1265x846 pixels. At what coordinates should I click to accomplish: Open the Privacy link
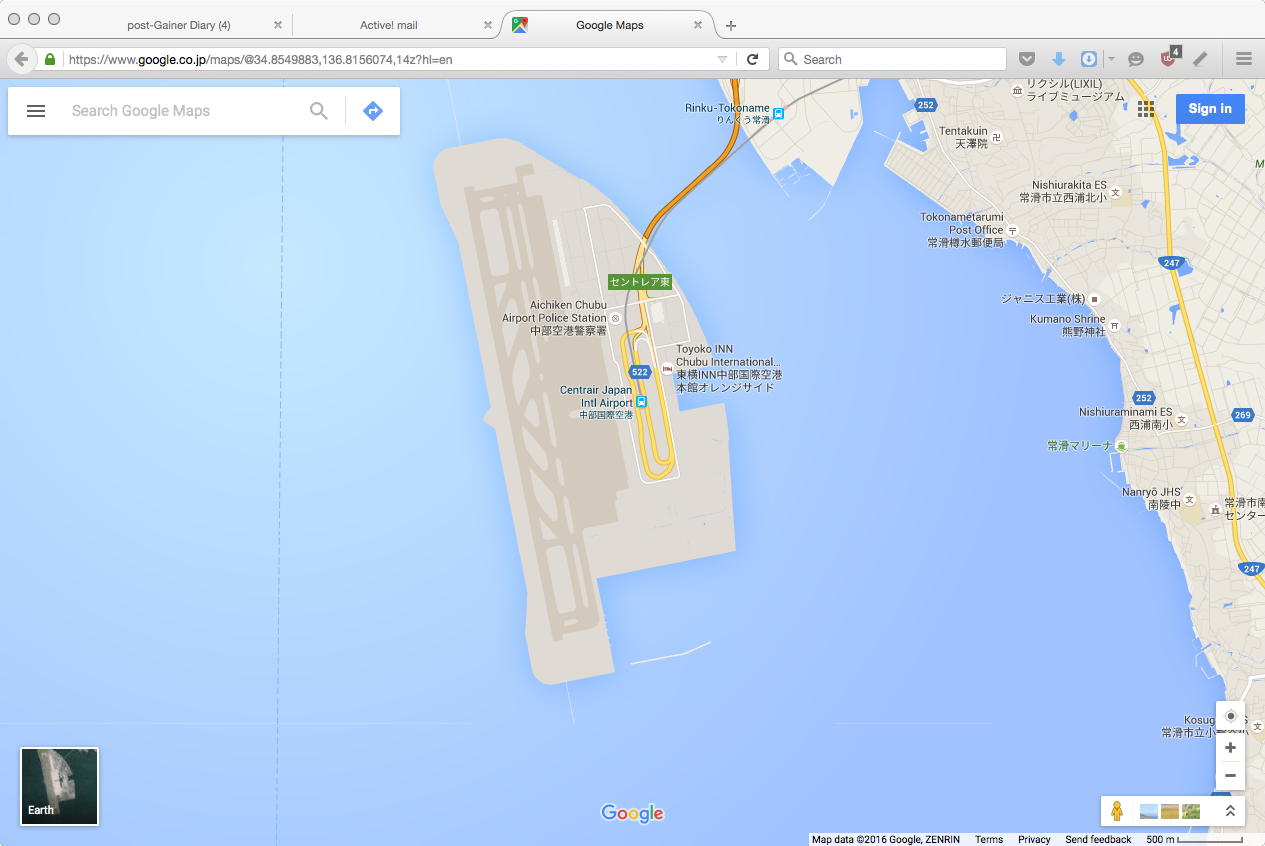(1034, 839)
